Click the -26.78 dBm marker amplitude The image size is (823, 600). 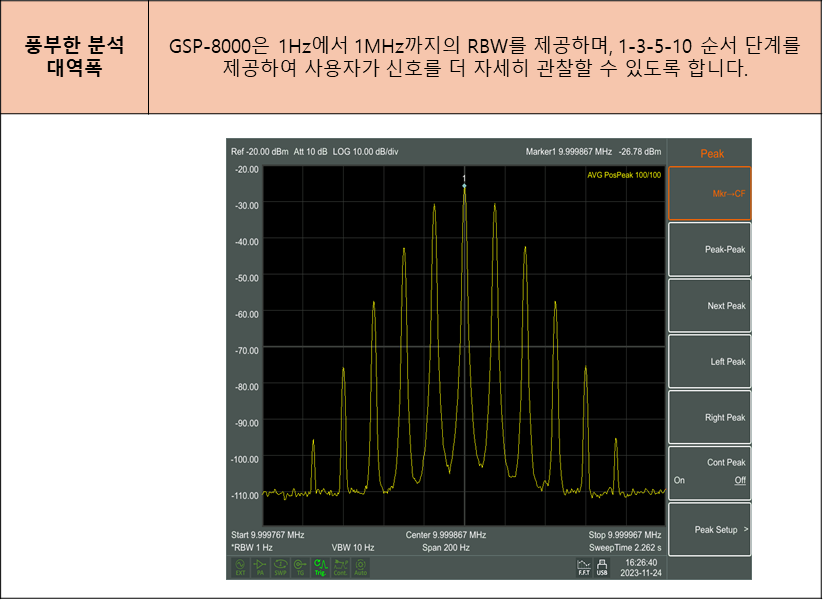pos(640,152)
